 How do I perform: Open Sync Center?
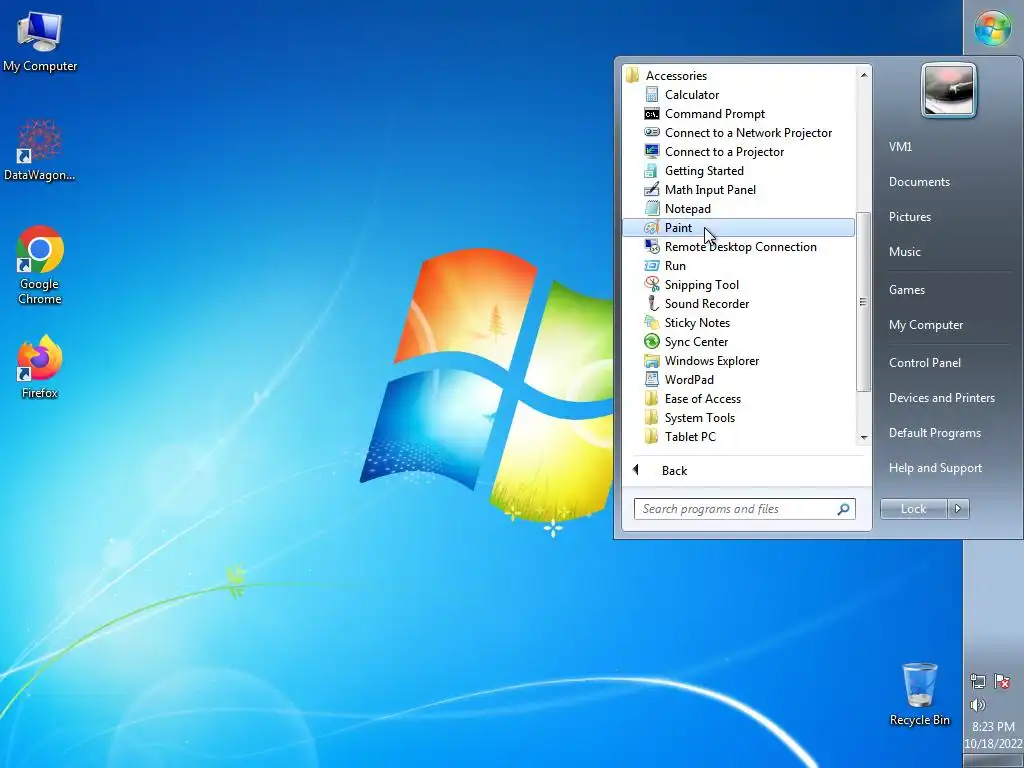[x=738, y=341]
